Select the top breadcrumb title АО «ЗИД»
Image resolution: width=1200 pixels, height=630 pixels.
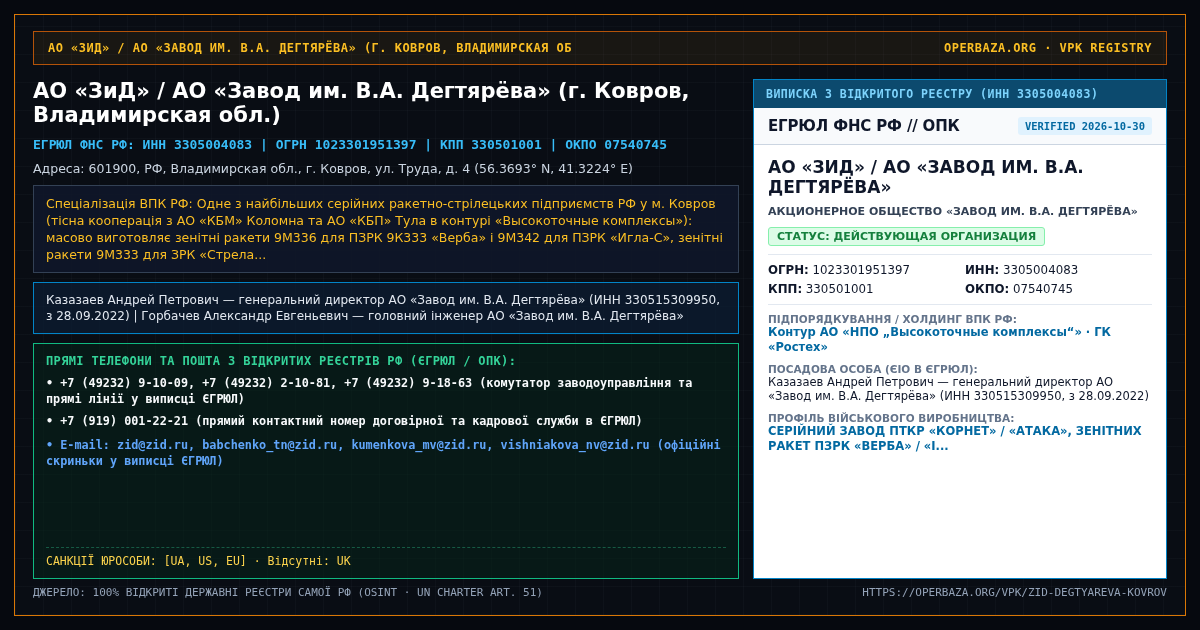click(x=310, y=48)
